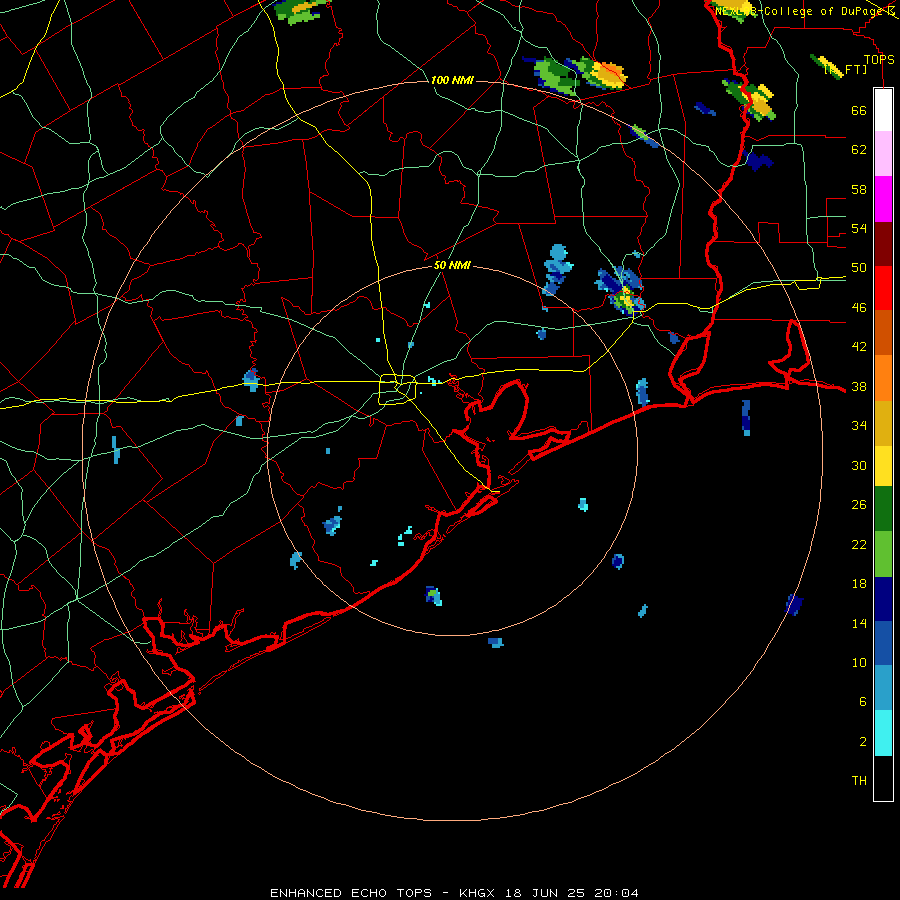The height and width of the screenshot is (900, 900).
Task: Click the "TOPS" legend title
Action: coord(879,59)
